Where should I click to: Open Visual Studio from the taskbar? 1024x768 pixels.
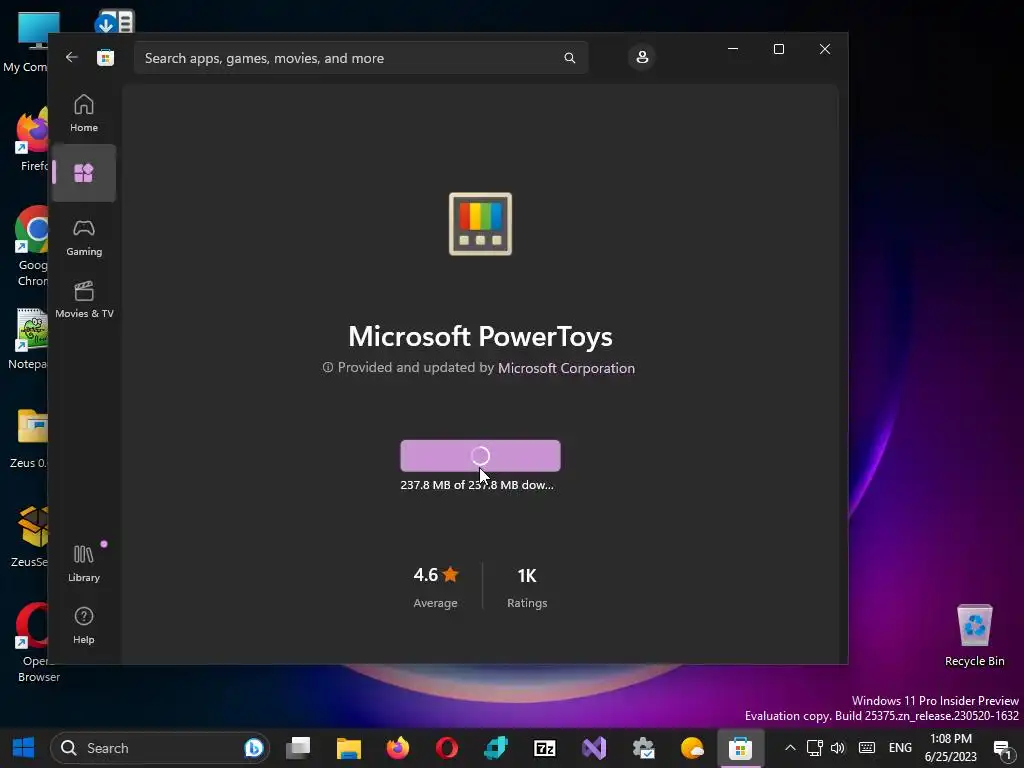click(x=594, y=748)
